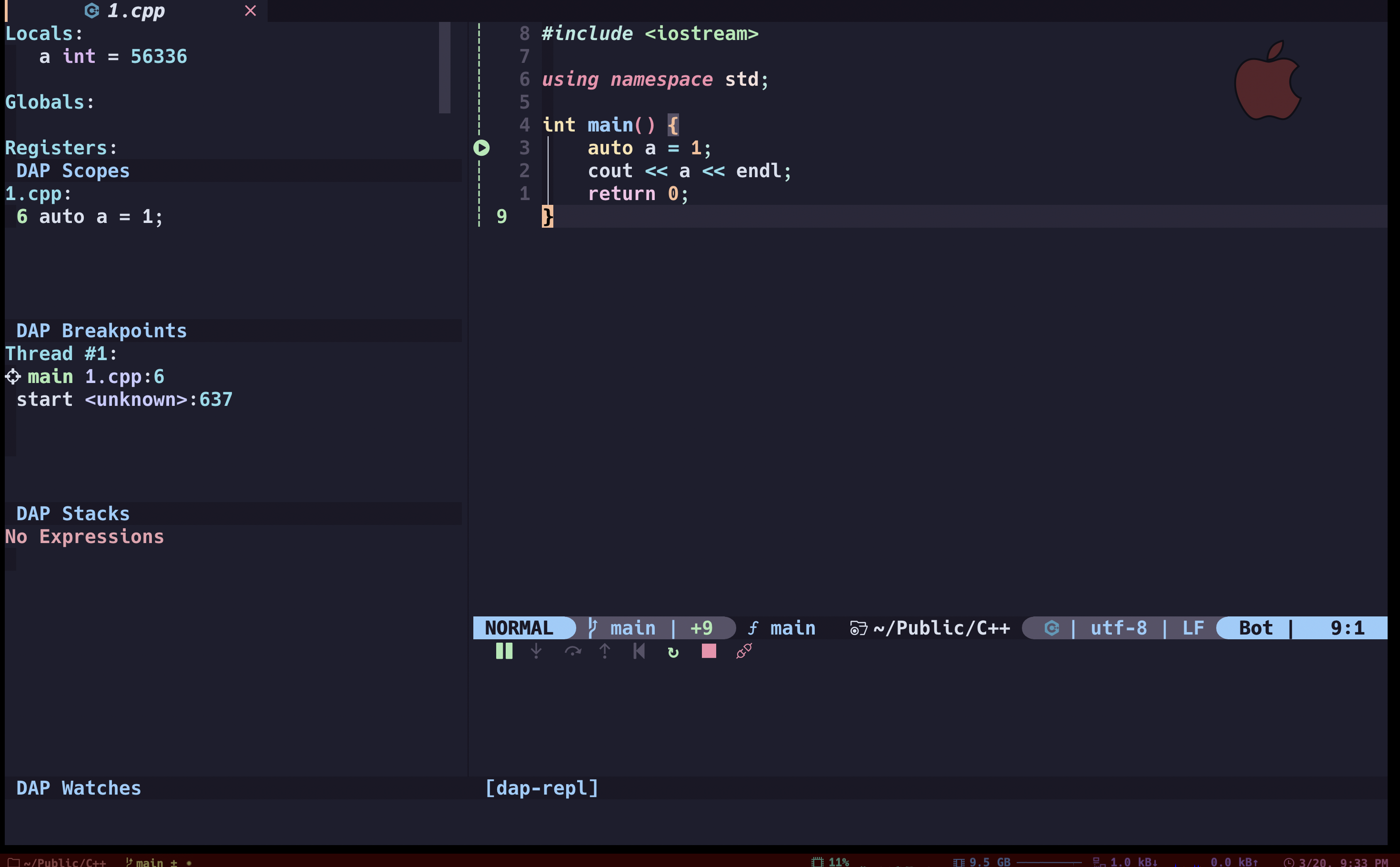Screen dimensions: 1400x867
Task: Step out of the current function
Action: (605, 651)
